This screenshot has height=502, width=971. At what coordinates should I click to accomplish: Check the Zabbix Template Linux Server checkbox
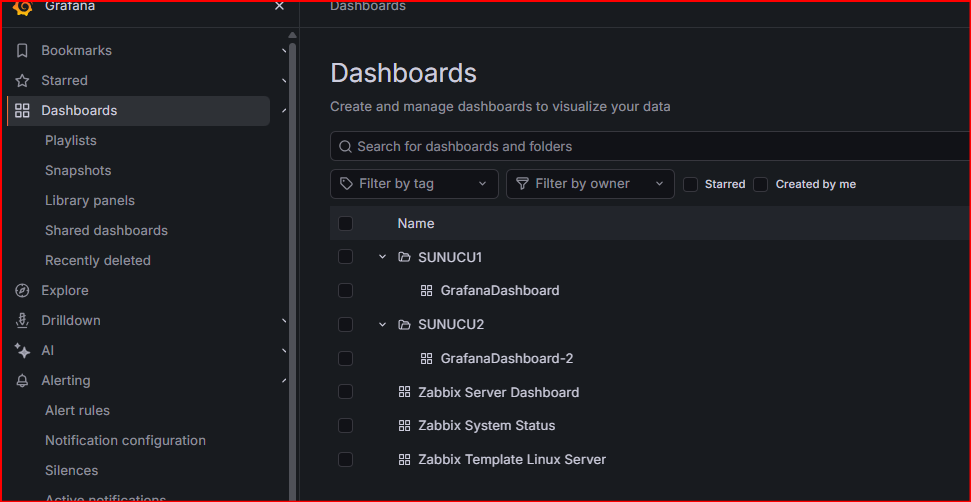346,459
